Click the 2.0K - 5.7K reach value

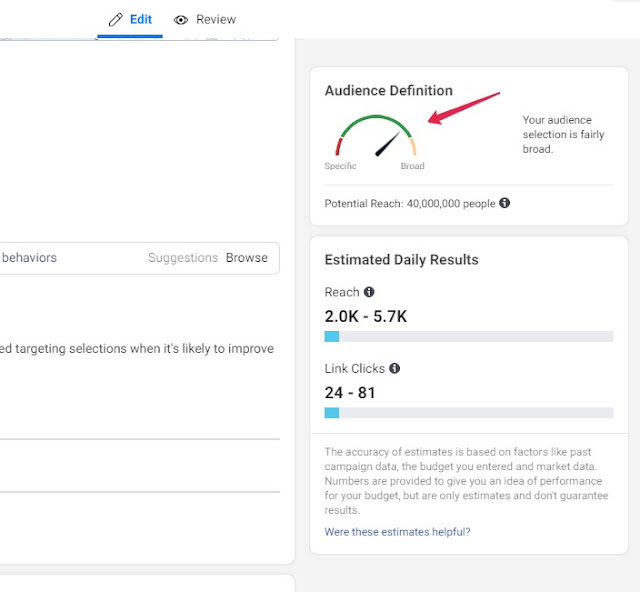pos(365,317)
